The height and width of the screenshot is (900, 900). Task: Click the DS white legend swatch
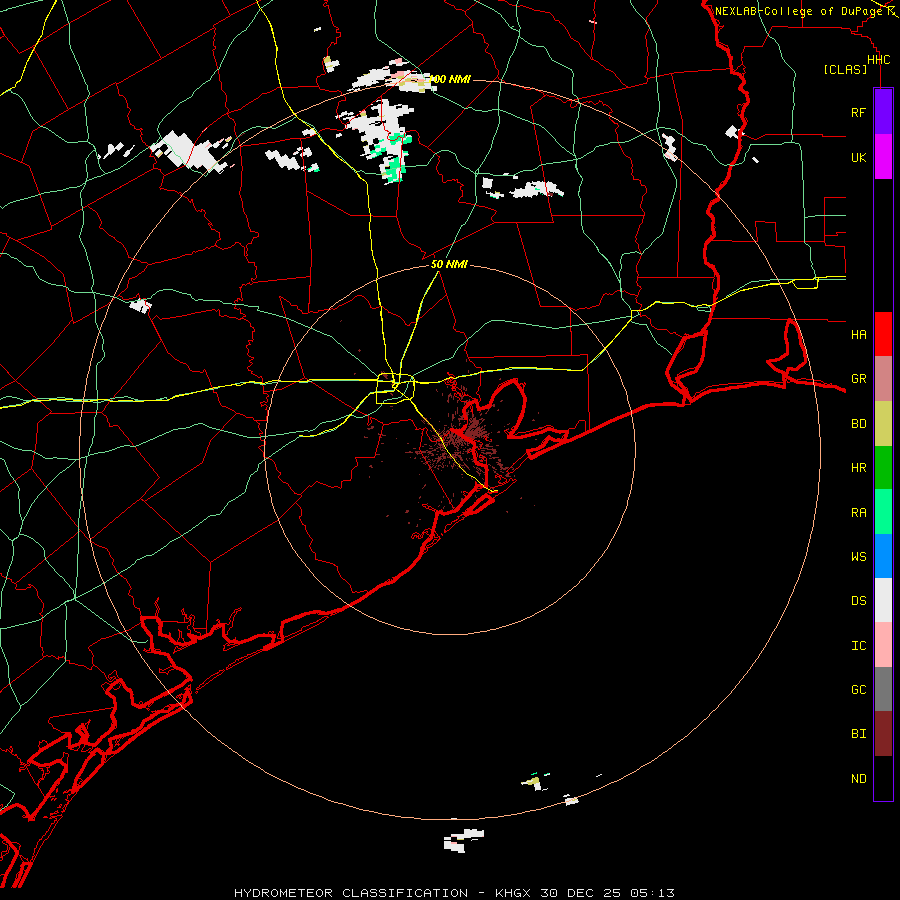883,600
